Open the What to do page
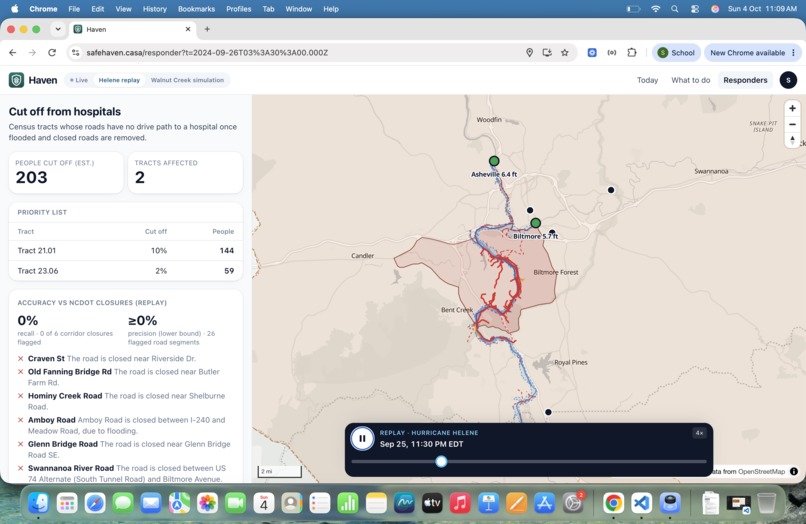Screen dimensions: 806x524 click(x=690, y=80)
